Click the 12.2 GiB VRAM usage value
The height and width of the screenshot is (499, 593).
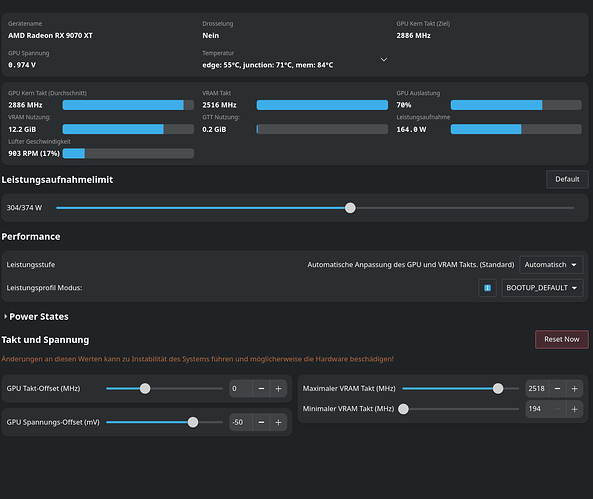click(22, 129)
